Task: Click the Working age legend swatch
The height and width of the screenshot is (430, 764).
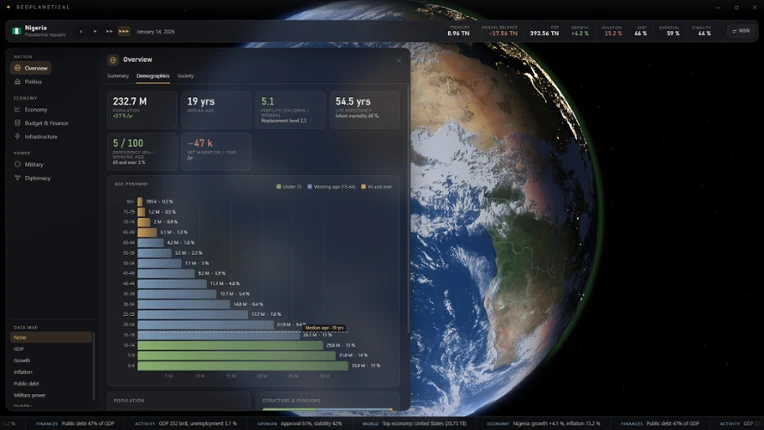Action: (310, 187)
